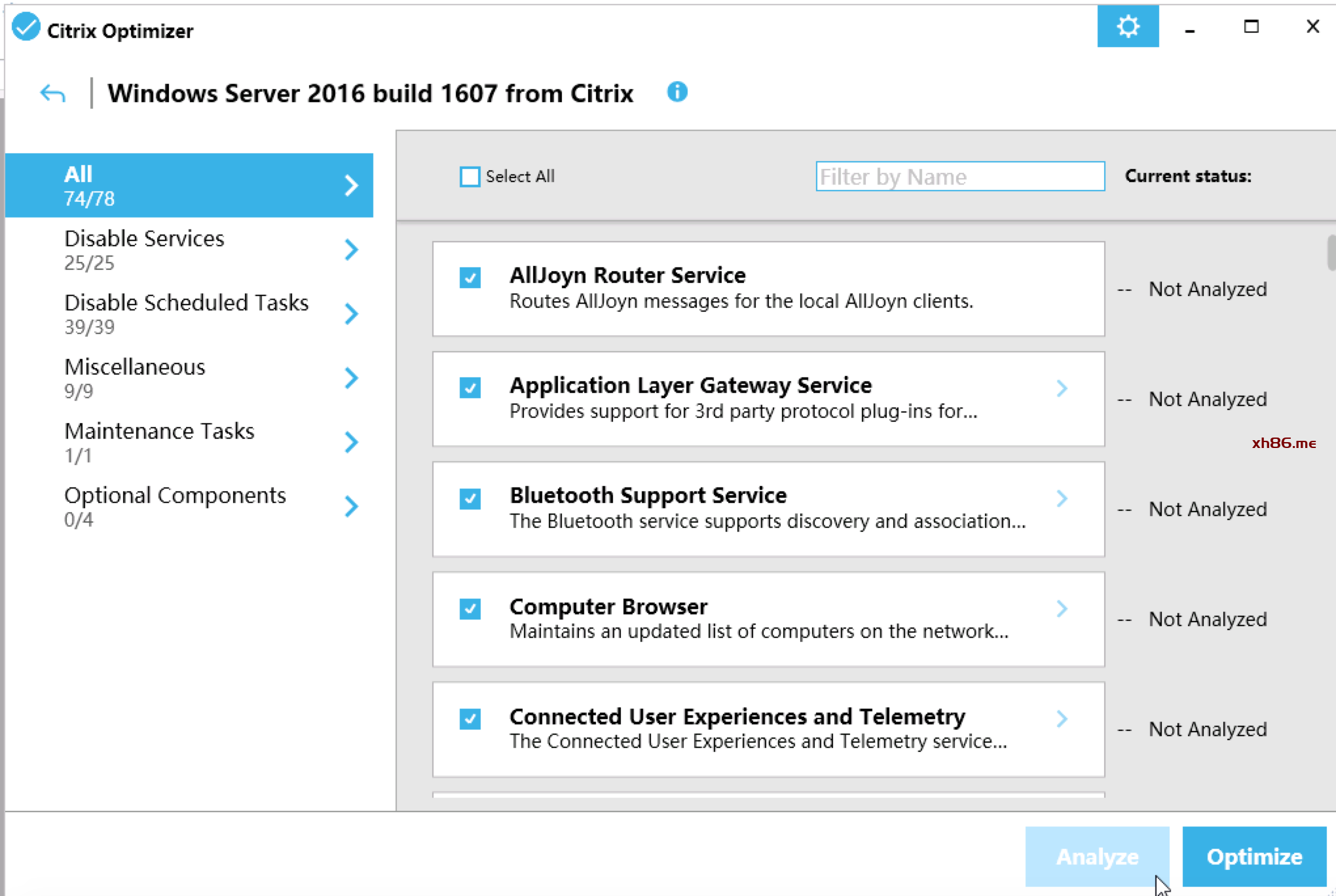Uncheck Computer Browser checkbox
This screenshot has width=1336, height=896.
[470, 609]
